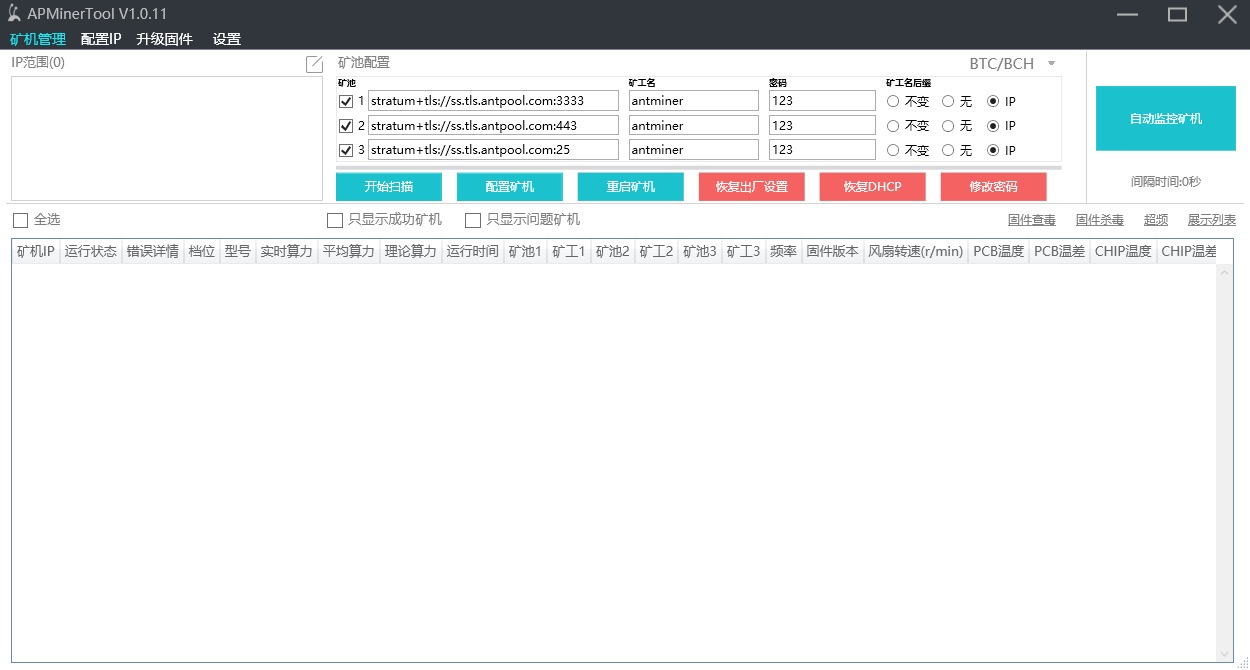
Task: Click the IP范围 list box
Action: pos(167,139)
